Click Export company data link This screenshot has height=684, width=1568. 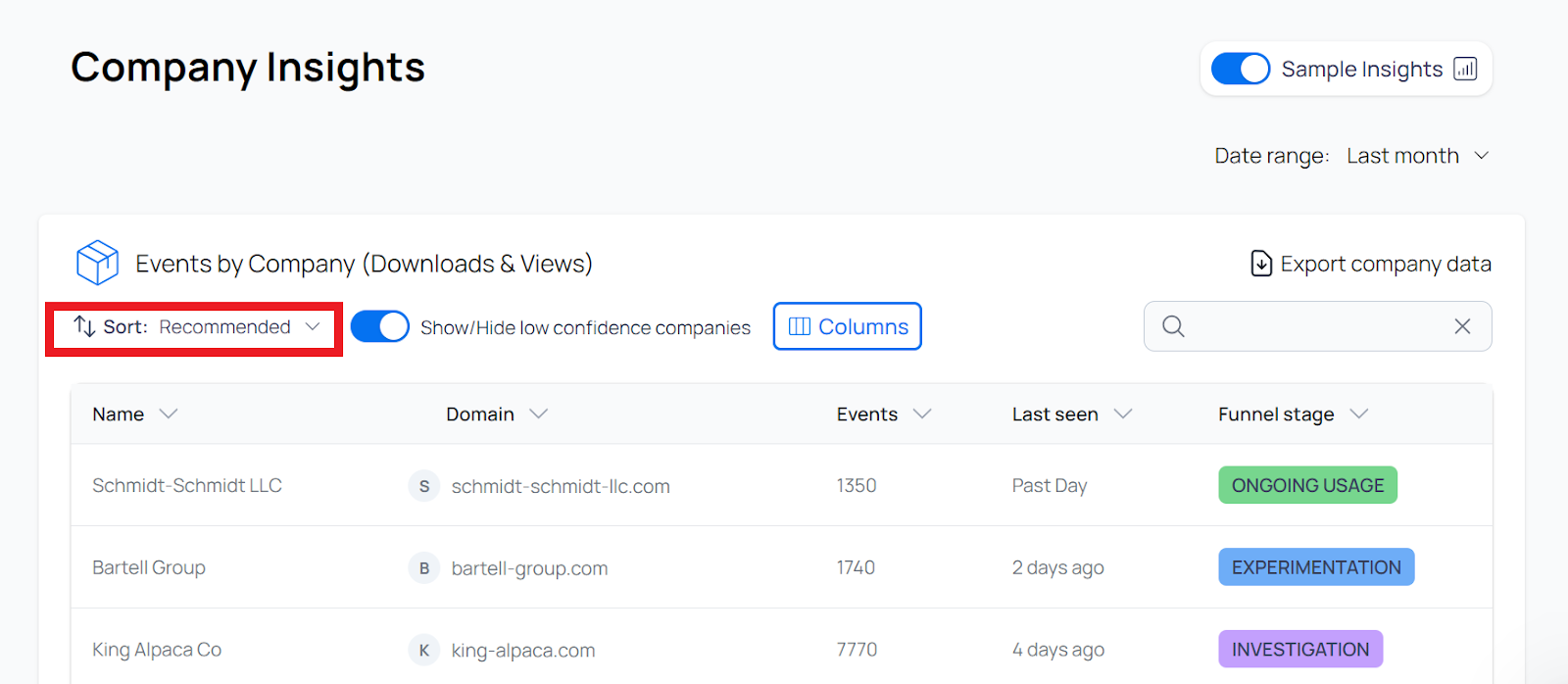click(x=1385, y=264)
